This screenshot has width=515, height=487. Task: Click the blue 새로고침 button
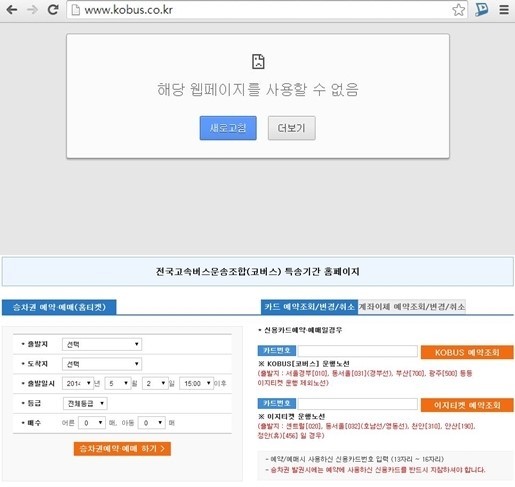[x=228, y=128]
